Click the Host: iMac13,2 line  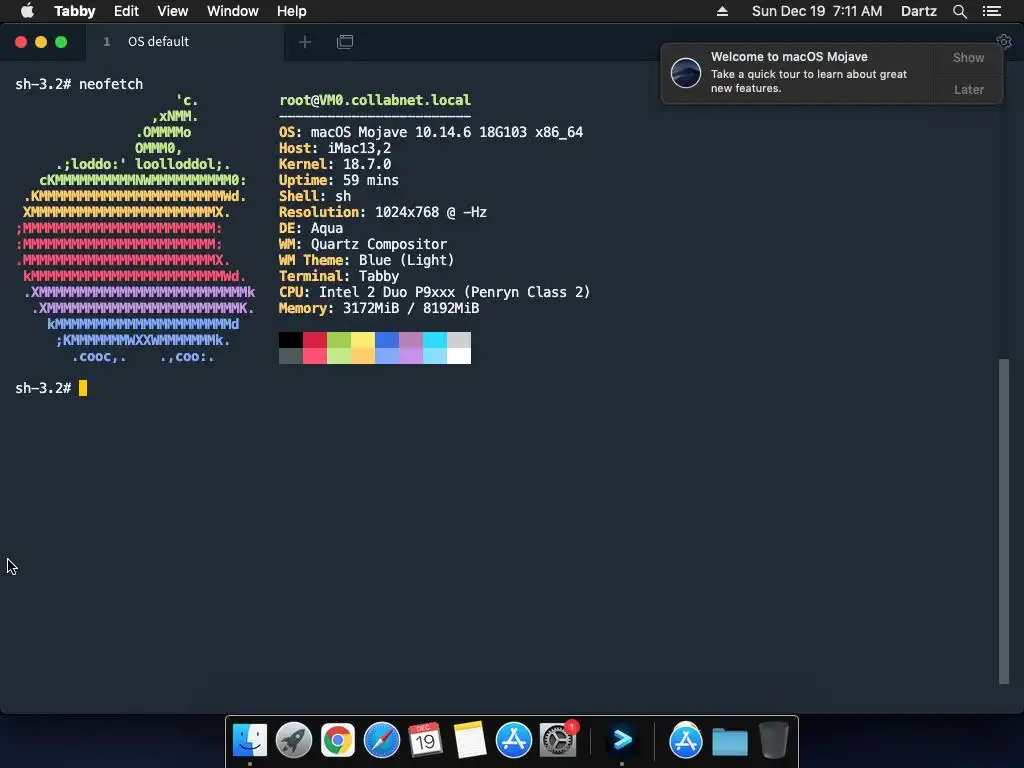click(335, 148)
